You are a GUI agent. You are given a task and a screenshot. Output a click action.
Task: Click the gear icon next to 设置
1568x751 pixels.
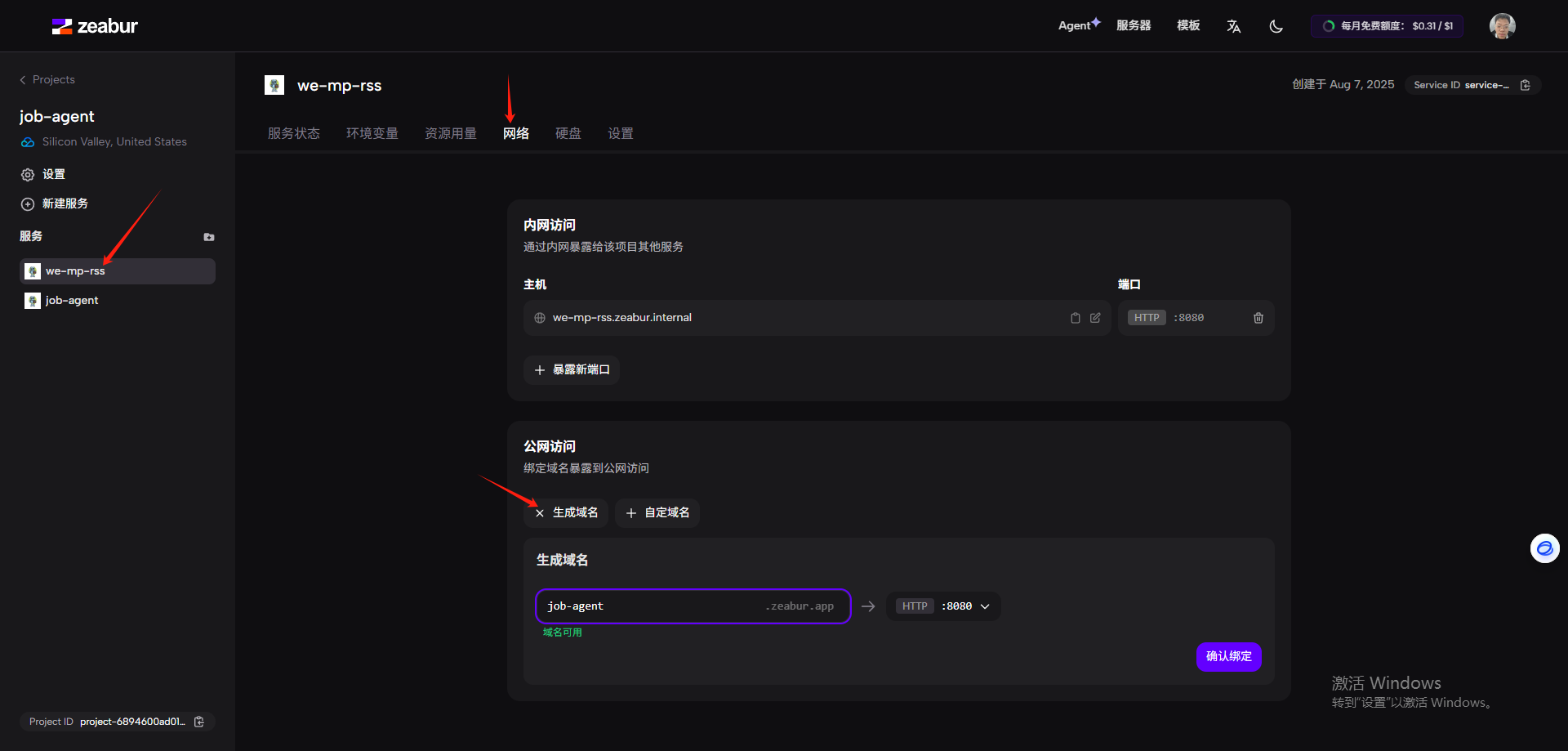(28, 175)
